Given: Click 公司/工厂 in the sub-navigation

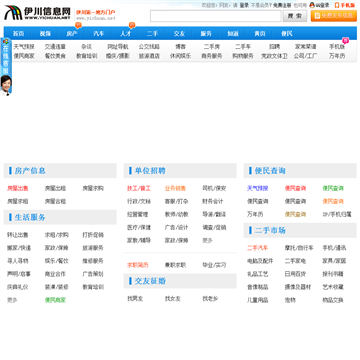Looking at the screenshot, I should [305, 56].
